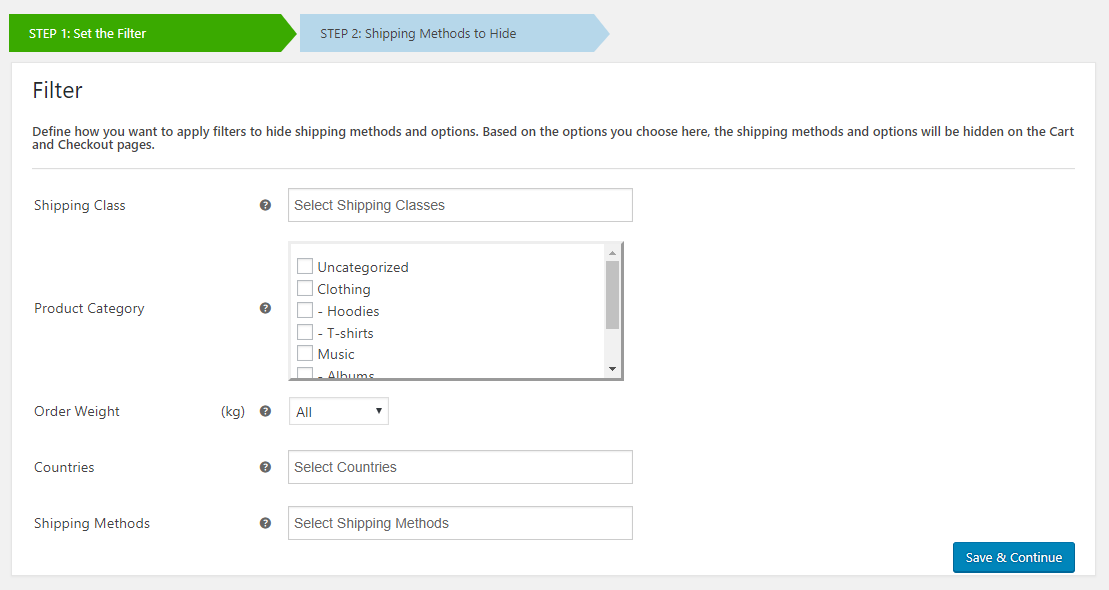Check the Hoodies subcategory box

(x=305, y=310)
